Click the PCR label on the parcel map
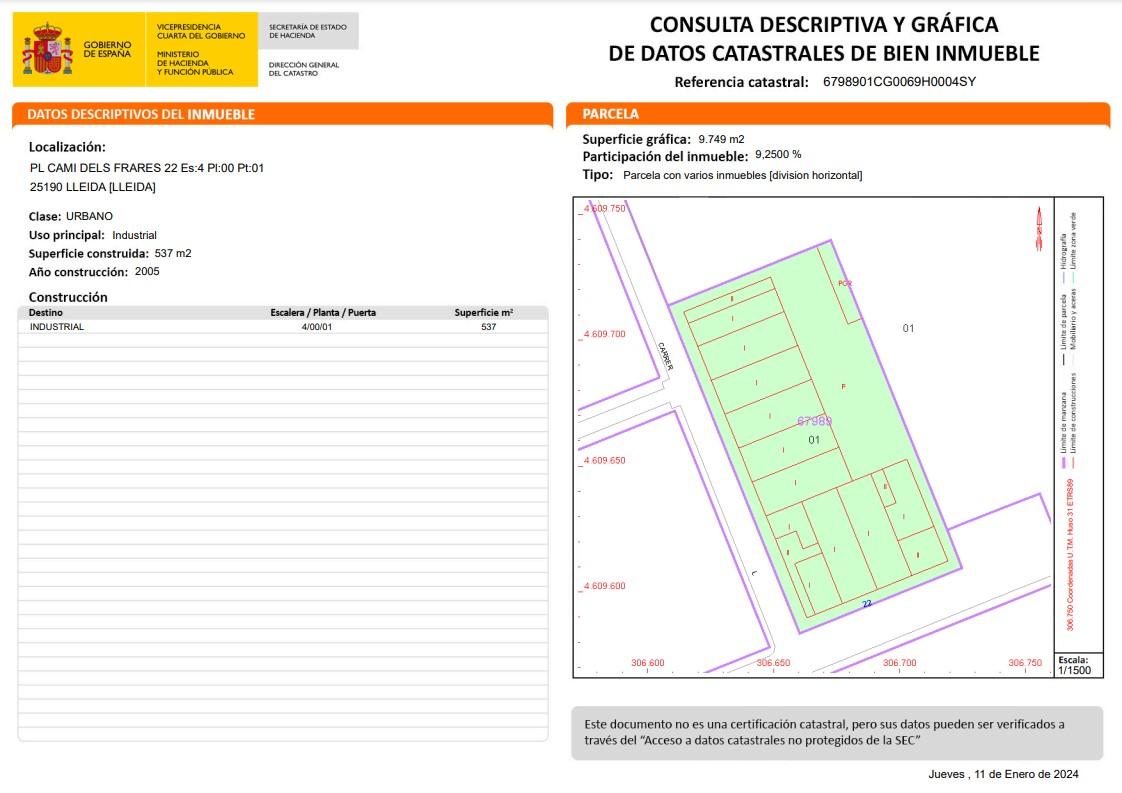 [845, 284]
